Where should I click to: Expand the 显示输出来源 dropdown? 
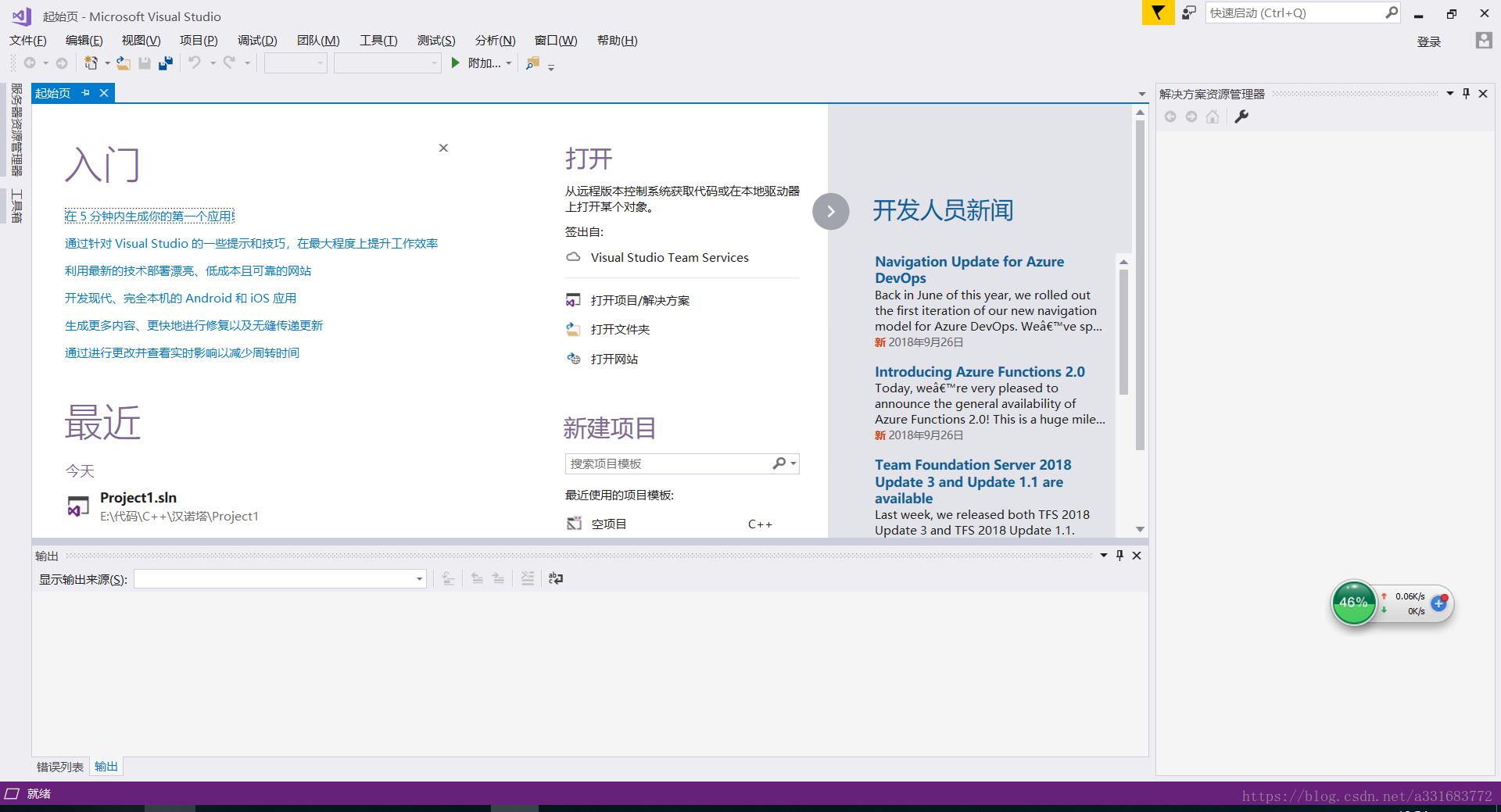[419, 579]
